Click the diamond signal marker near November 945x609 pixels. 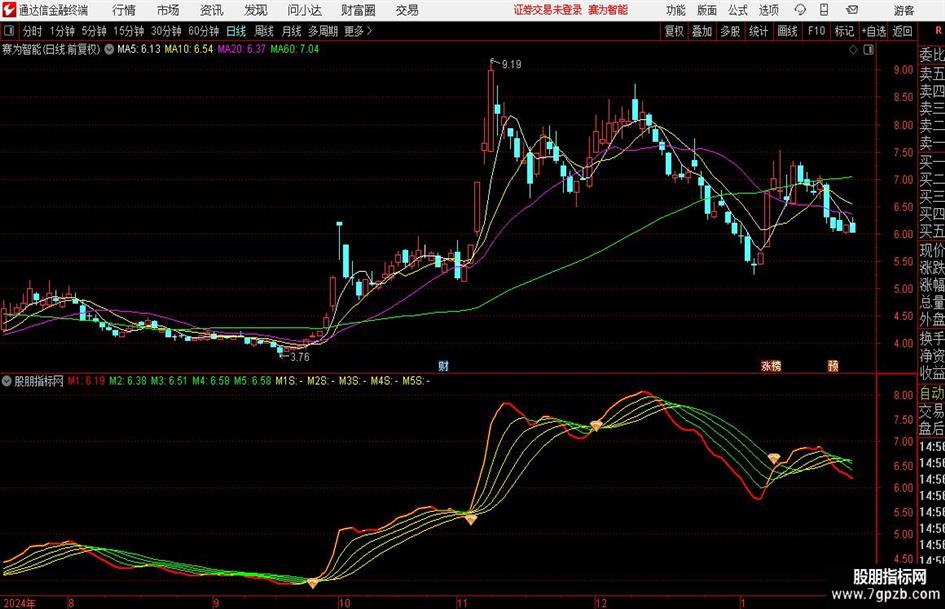pyautogui.click(x=471, y=519)
